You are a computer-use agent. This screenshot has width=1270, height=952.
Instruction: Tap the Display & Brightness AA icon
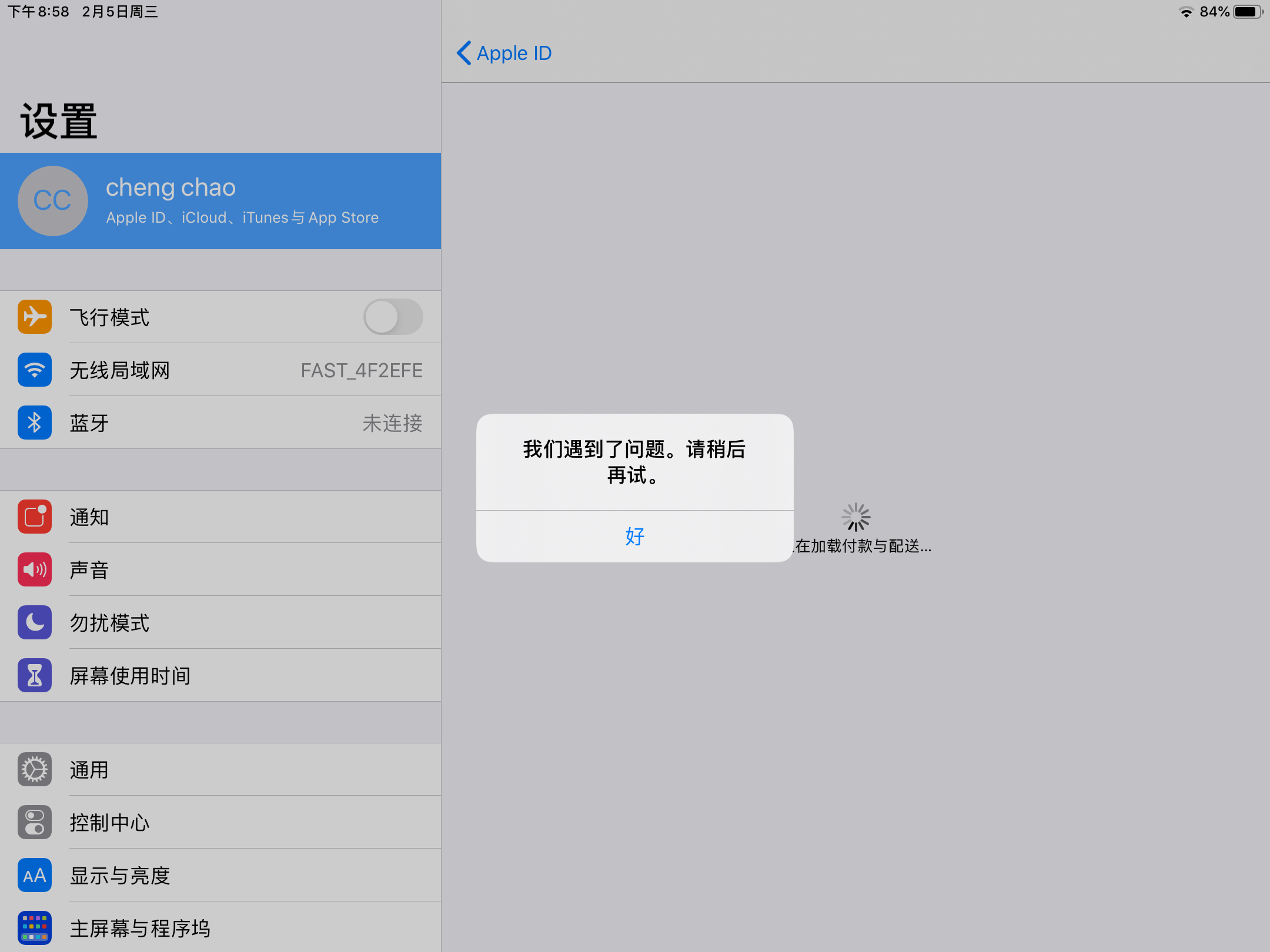click(35, 875)
